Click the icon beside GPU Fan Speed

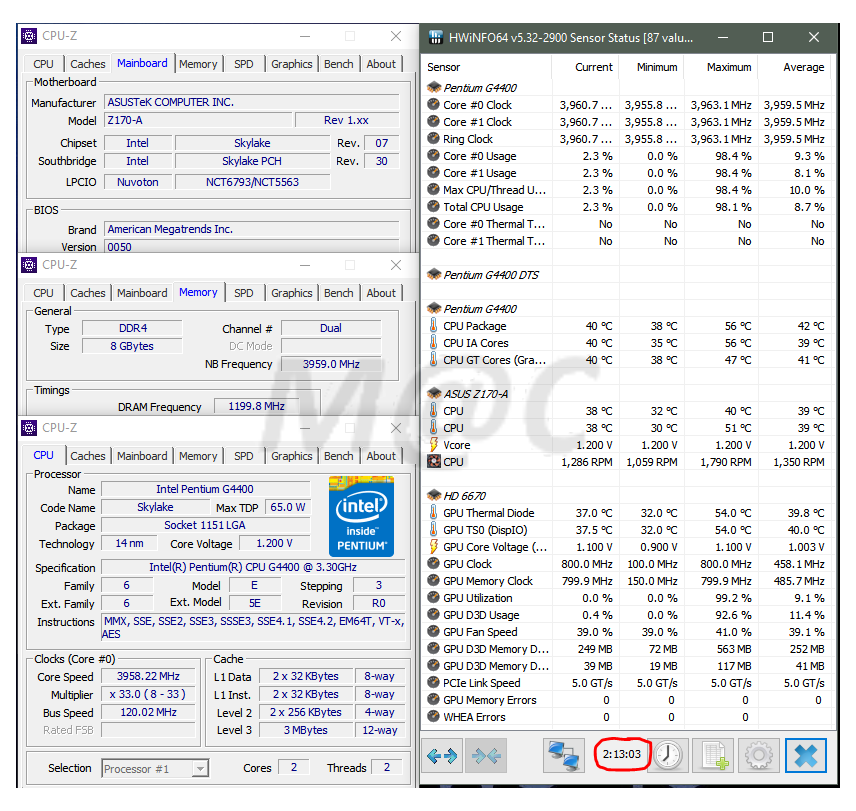point(433,631)
